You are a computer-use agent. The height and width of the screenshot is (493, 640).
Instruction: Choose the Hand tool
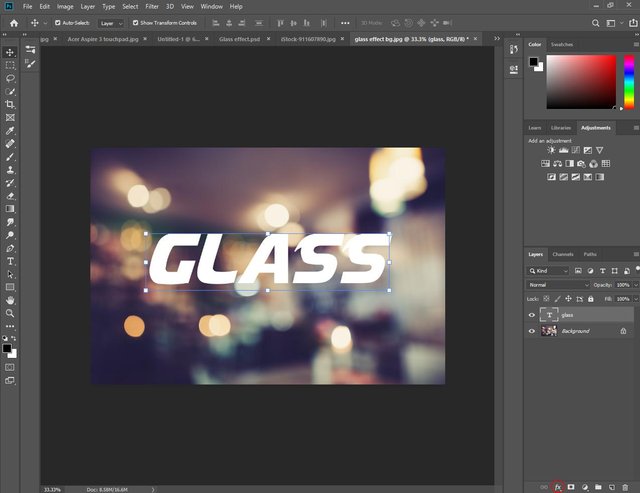[x=10, y=300]
